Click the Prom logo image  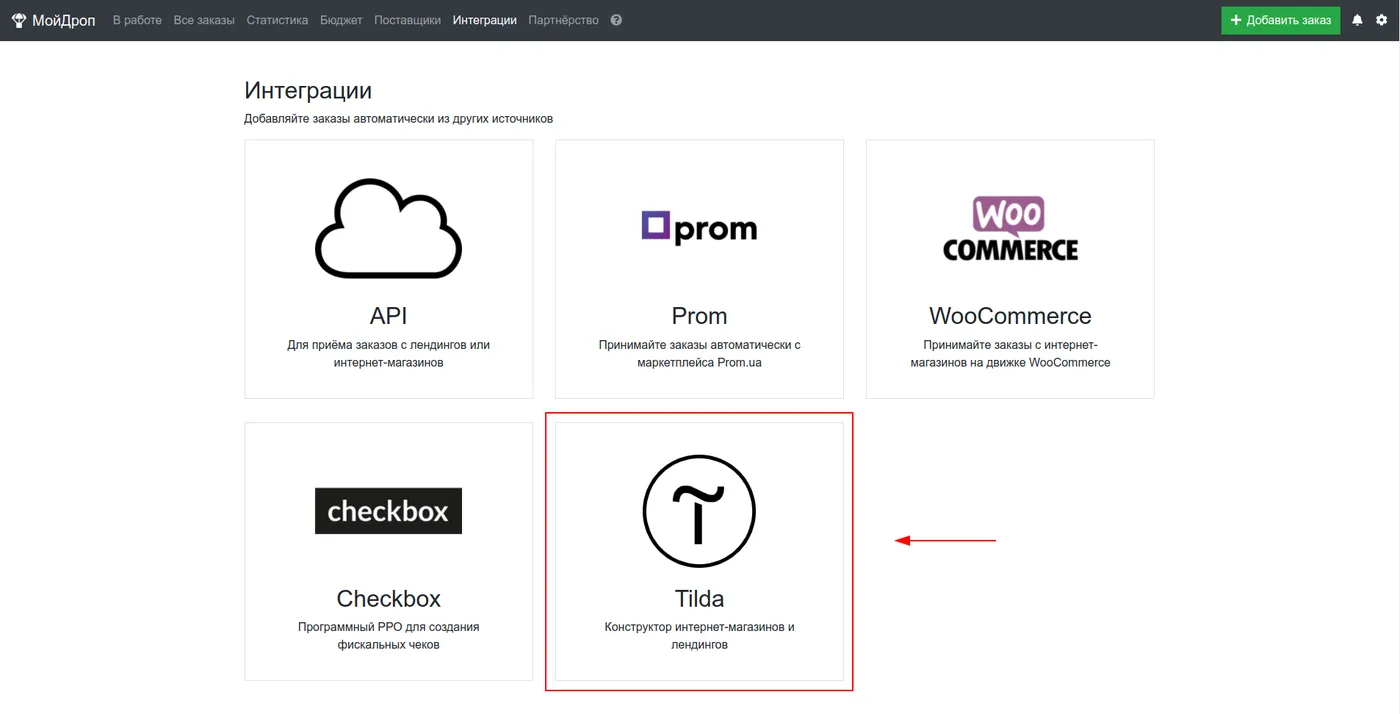(x=699, y=228)
